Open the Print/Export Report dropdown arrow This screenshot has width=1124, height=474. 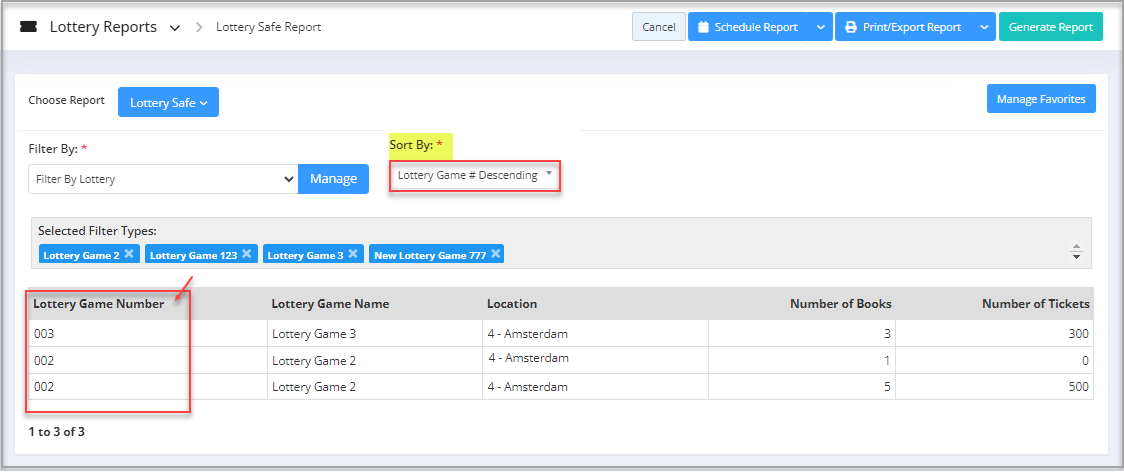[x=984, y=27]
